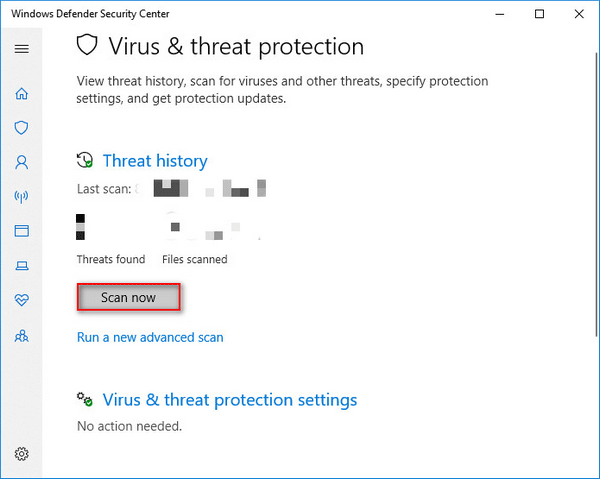Go to Home in sidebar
Screen dimensions: 600x479
pyautogui.click(x=21, y=93)
